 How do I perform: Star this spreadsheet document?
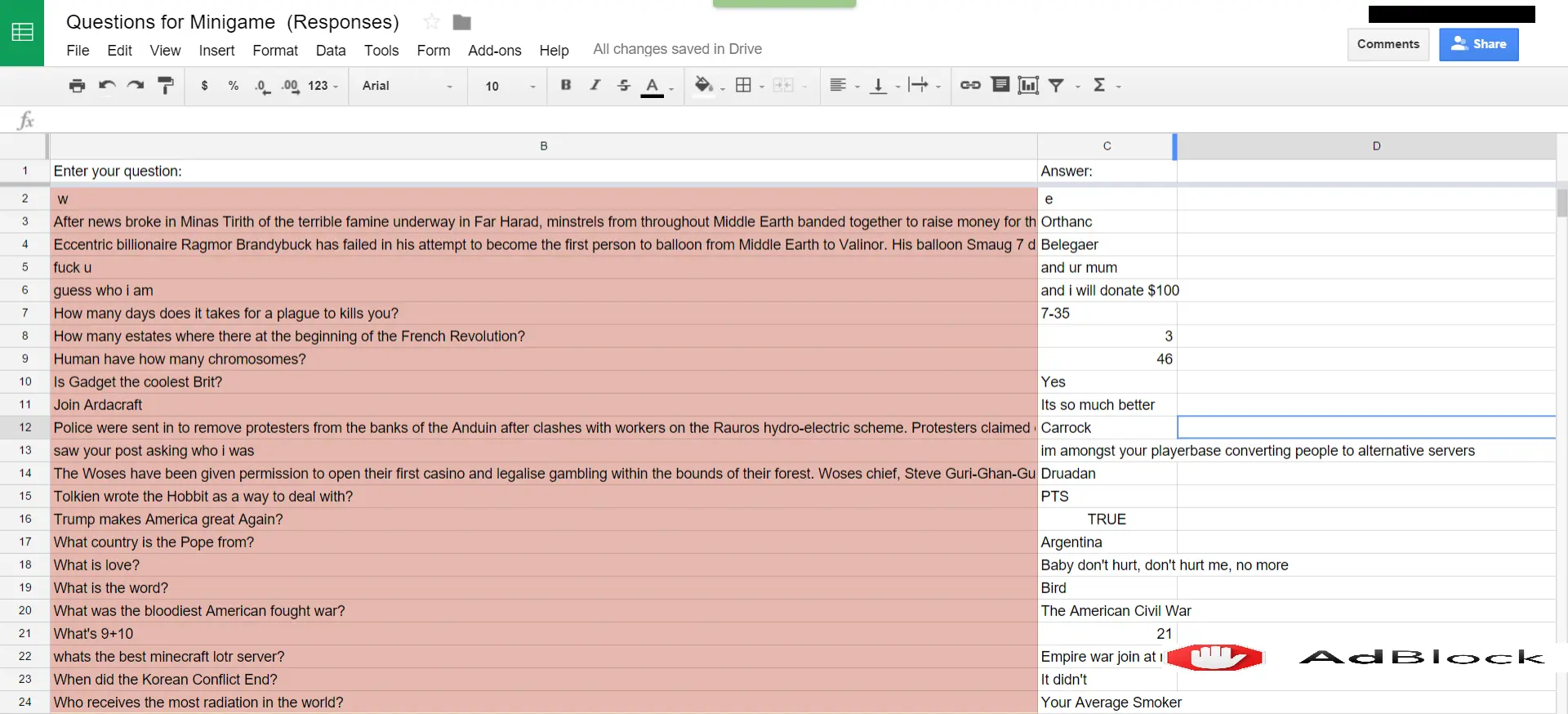pyautogui.click(x=431, y=22)
